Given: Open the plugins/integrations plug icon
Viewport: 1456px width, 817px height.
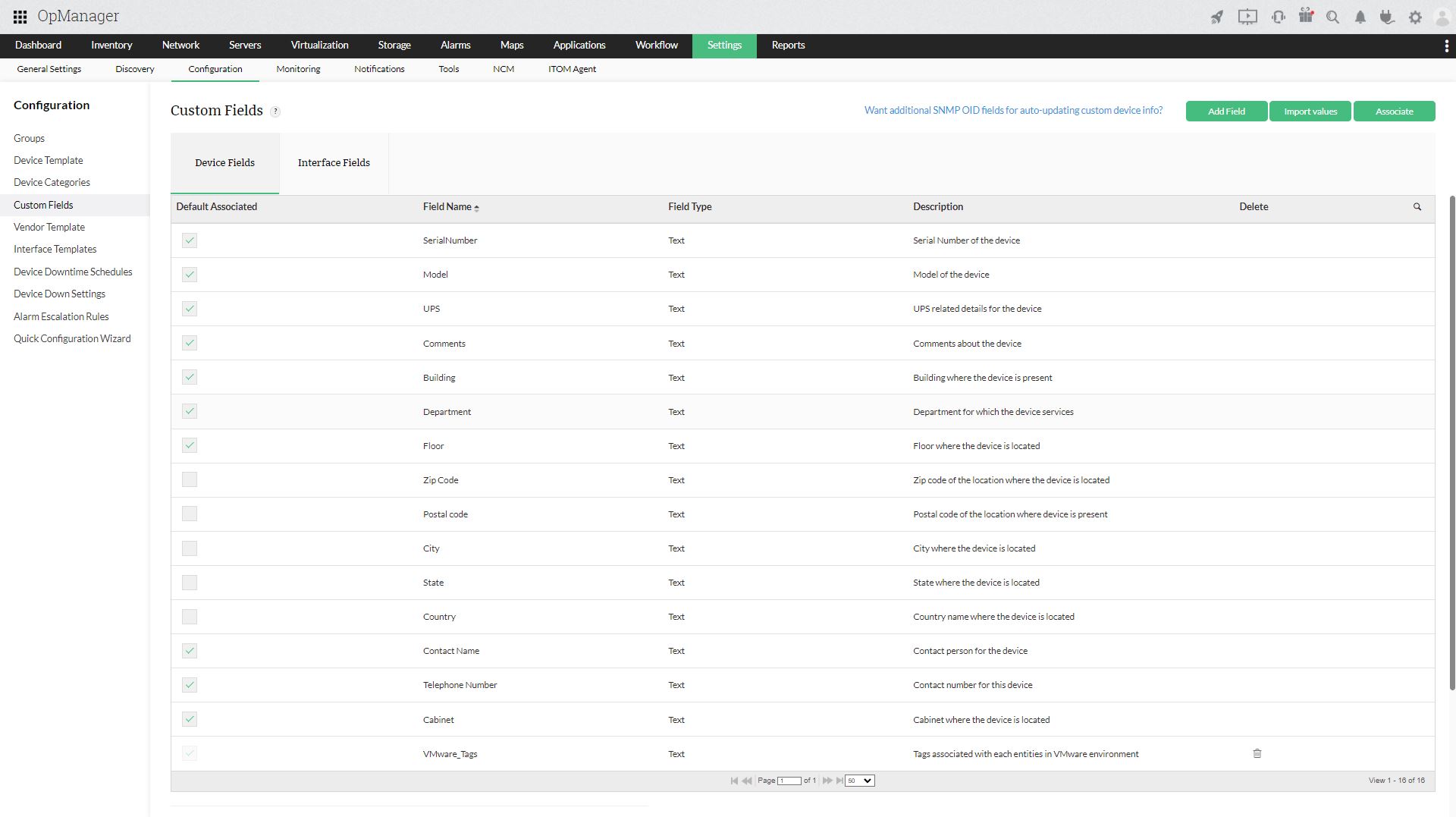Looking at the screenshot, I should pyautogui.click(x=1388, y=16).
